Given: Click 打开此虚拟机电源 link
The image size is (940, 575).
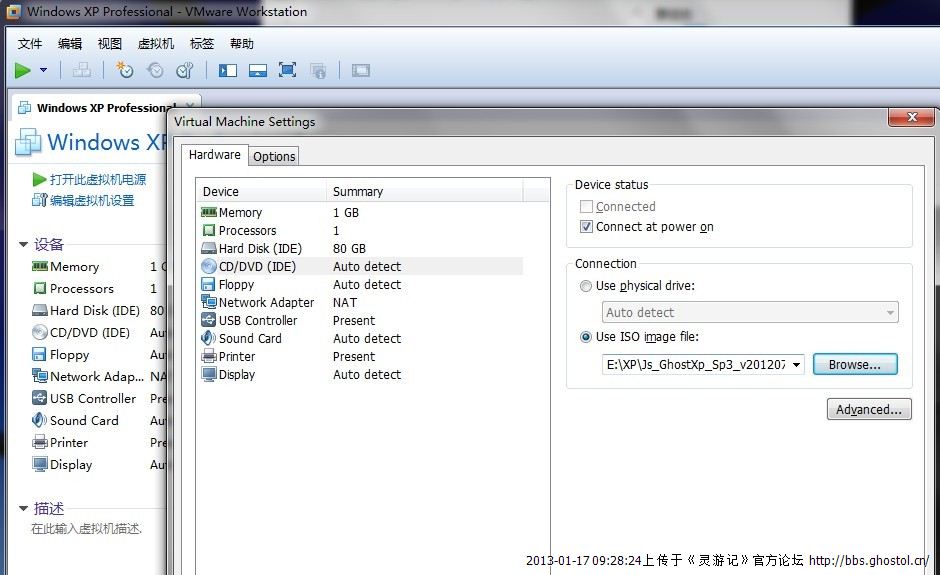Looking at the screenshot, I should [97, 179].
